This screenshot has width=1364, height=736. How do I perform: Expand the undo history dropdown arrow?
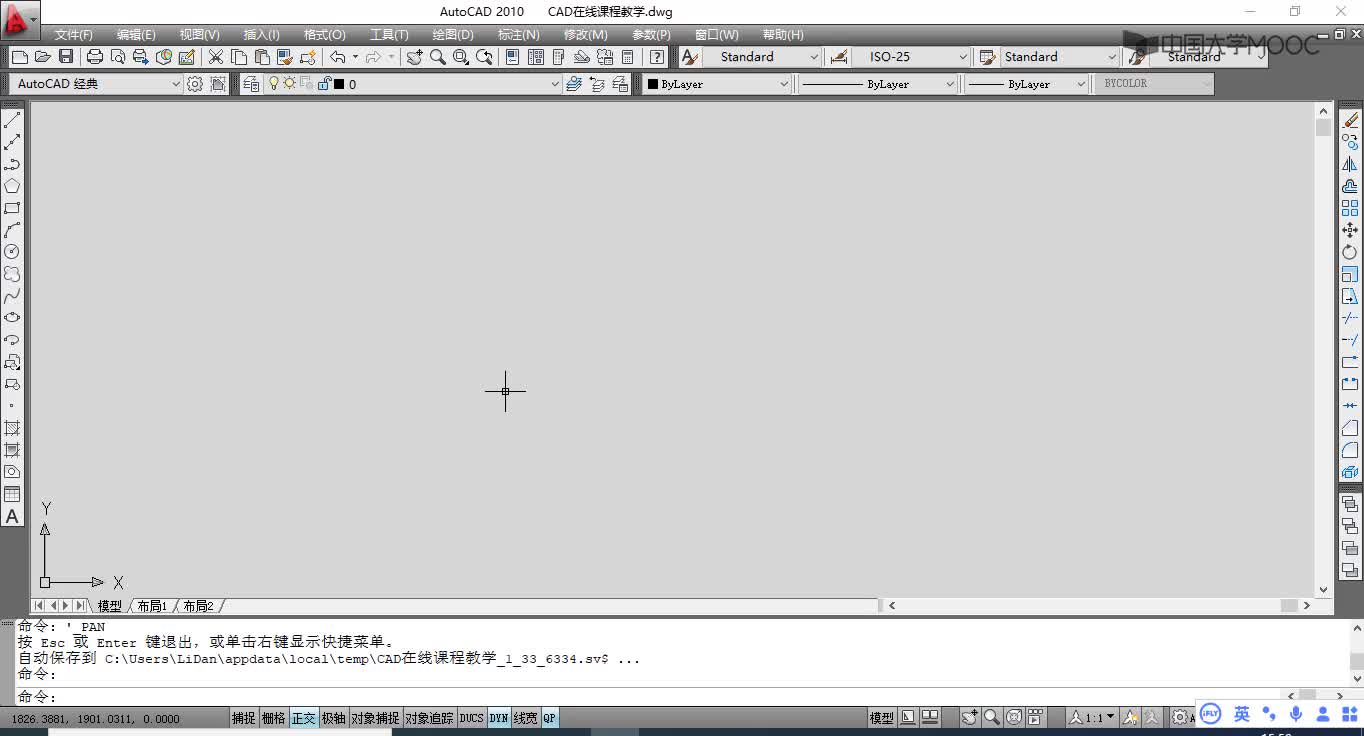click(x=355, y=57)
